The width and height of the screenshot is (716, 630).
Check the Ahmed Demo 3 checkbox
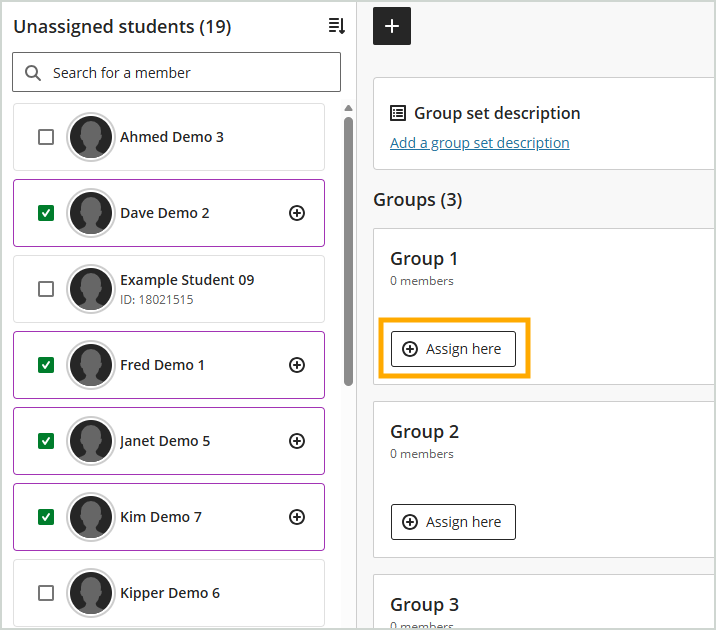pos(46,137)
